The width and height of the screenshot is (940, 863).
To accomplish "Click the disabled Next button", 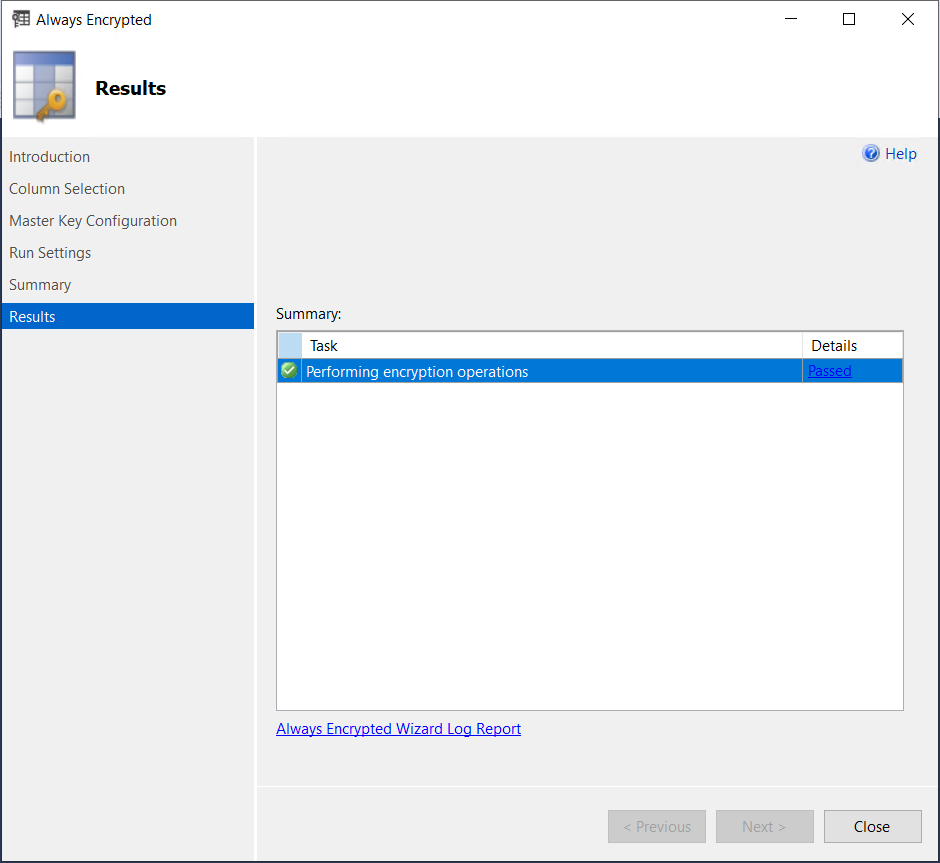I will pos(764,826).
